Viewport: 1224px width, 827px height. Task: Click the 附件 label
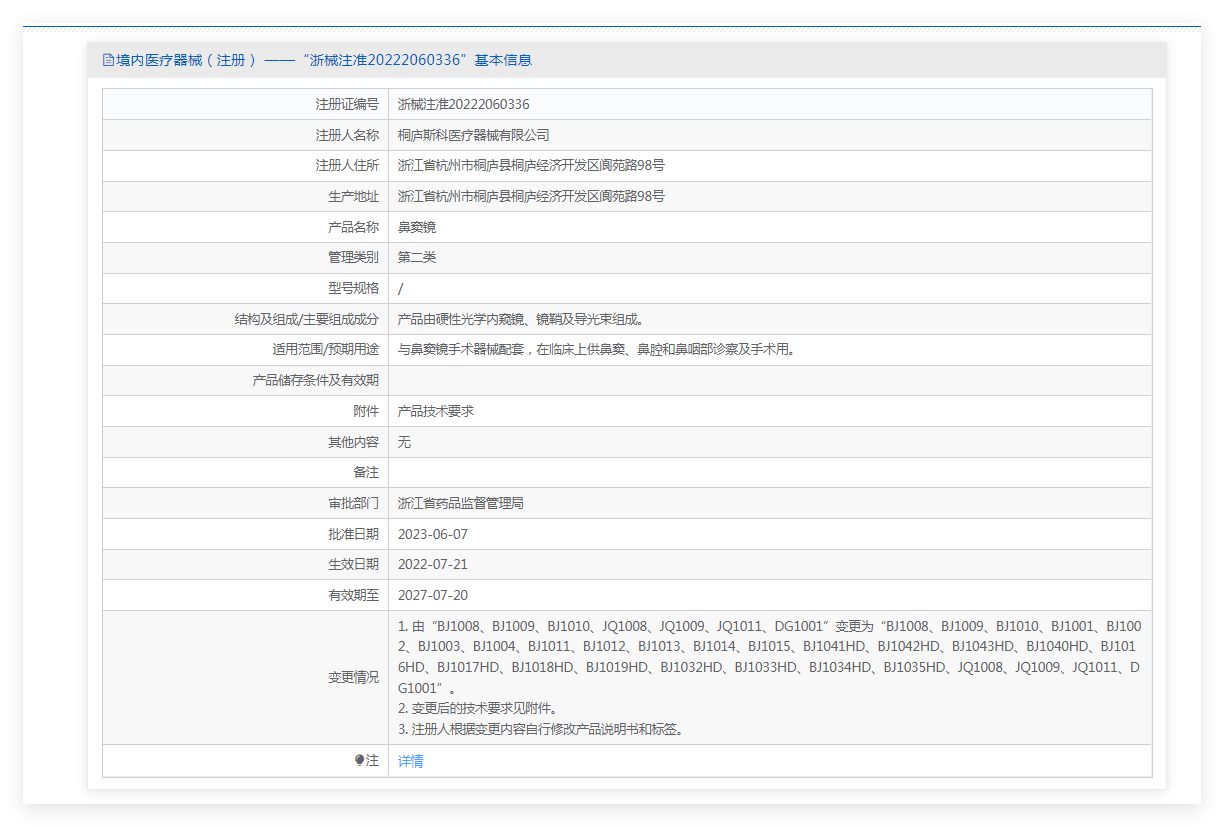tap(366, 411)
